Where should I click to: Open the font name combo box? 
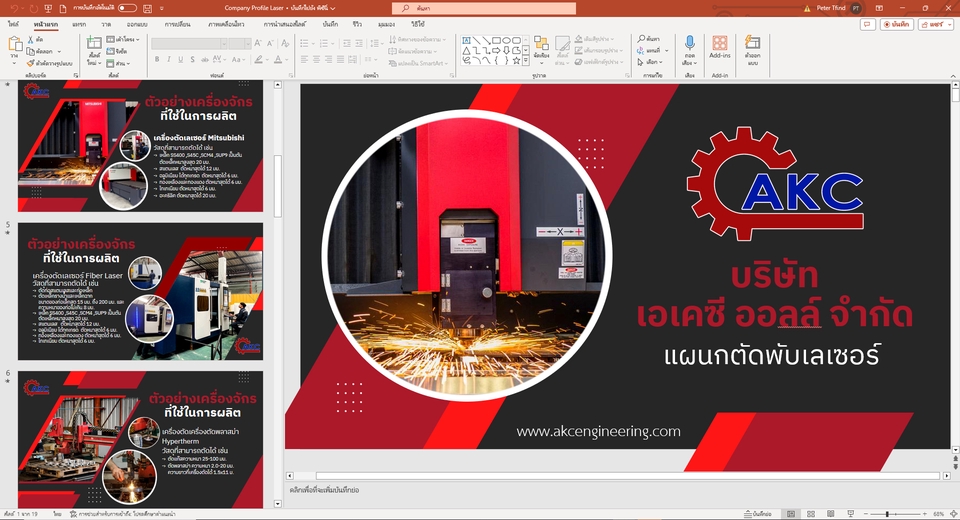tap(190, 43)
